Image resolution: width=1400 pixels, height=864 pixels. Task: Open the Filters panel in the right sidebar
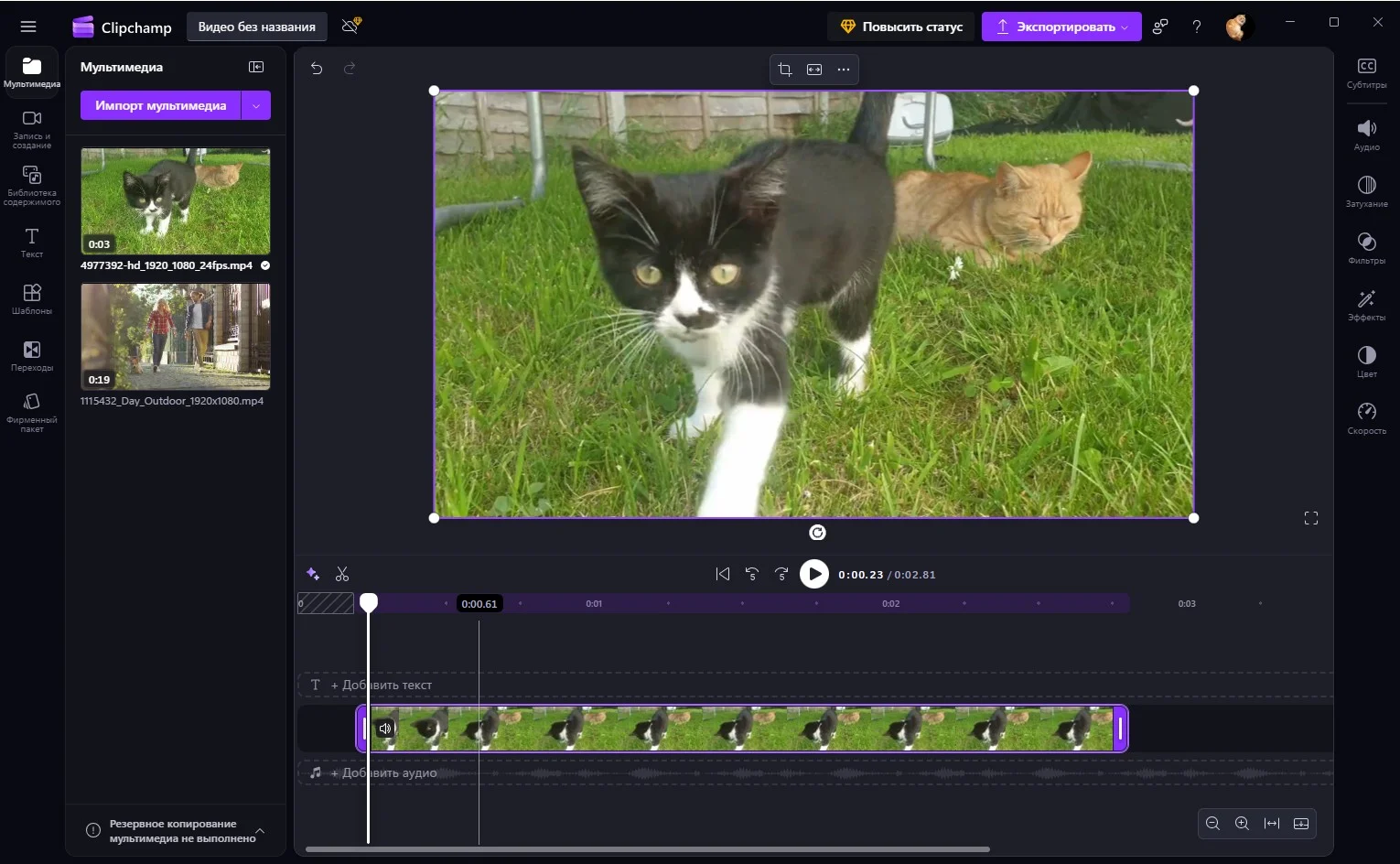coord(1366,247)
